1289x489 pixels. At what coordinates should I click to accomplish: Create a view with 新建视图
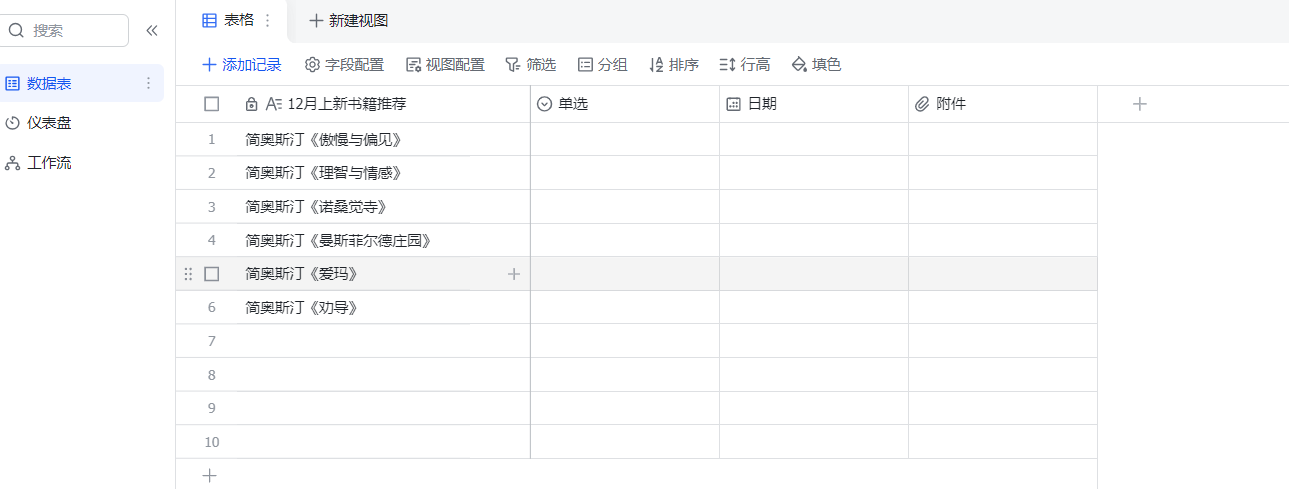pyautogui.click(x=348, y=20)
